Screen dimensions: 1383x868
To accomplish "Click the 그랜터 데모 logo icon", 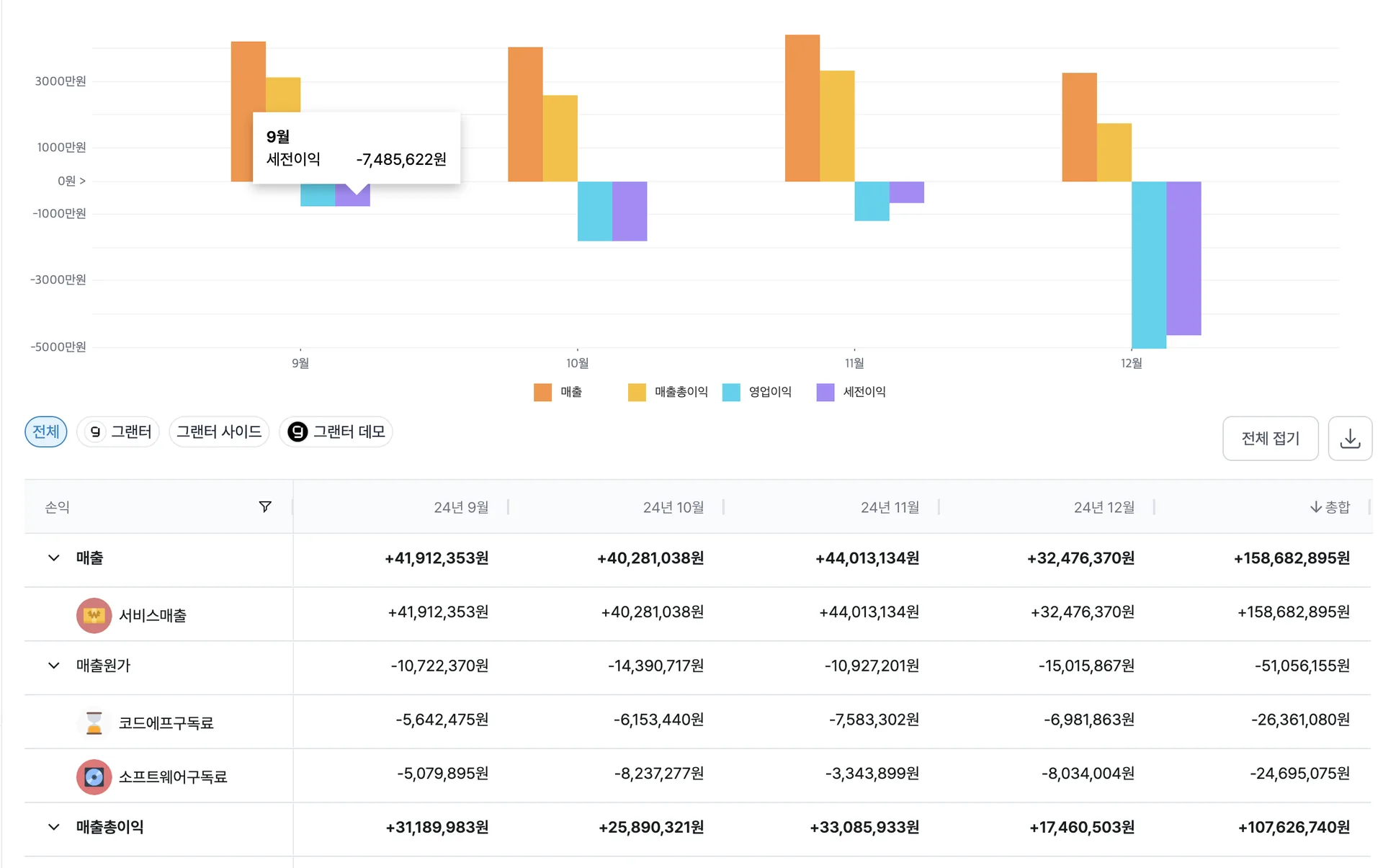I will [297, 431].
